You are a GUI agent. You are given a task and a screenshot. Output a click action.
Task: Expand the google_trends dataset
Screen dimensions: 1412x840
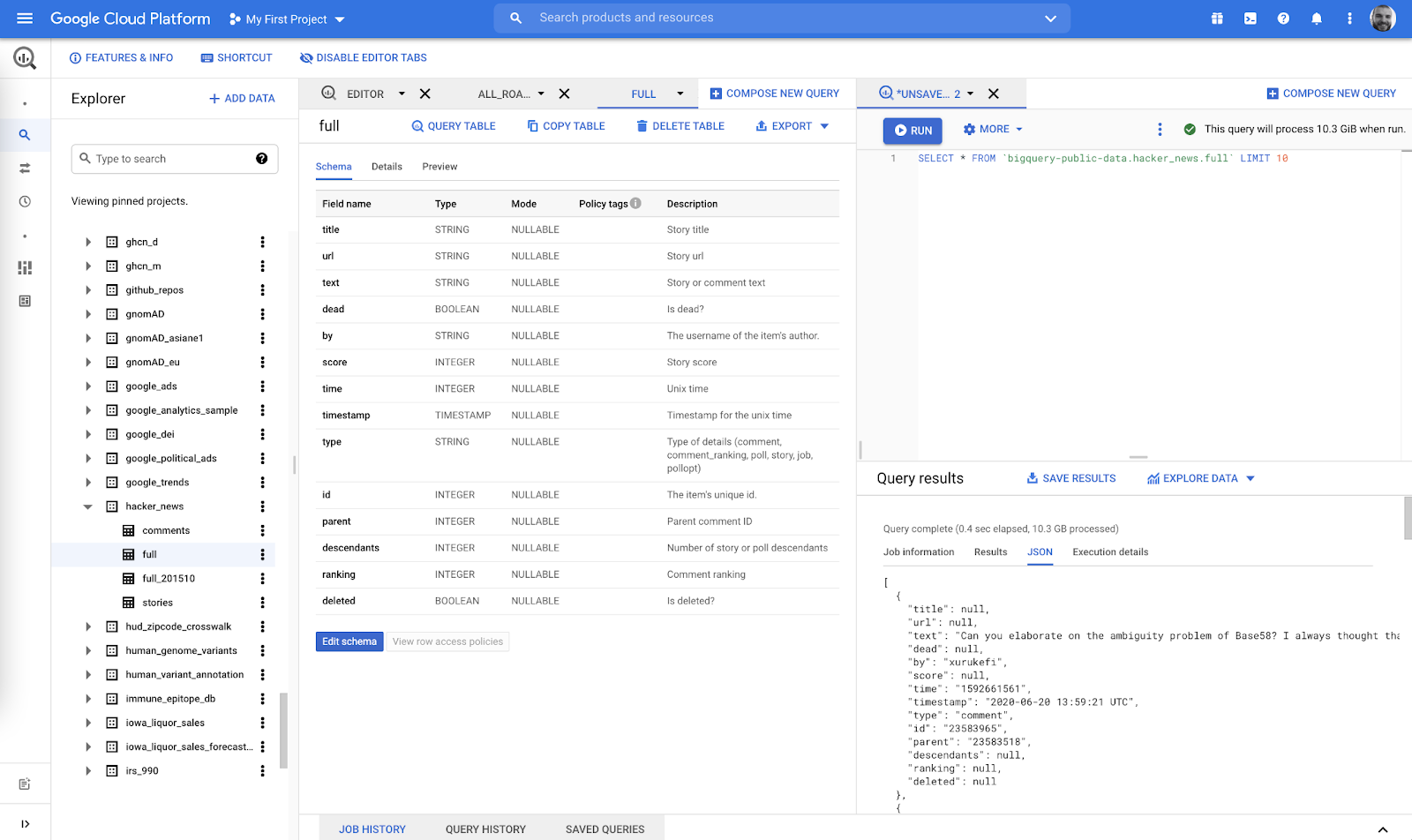click(88, 483)
